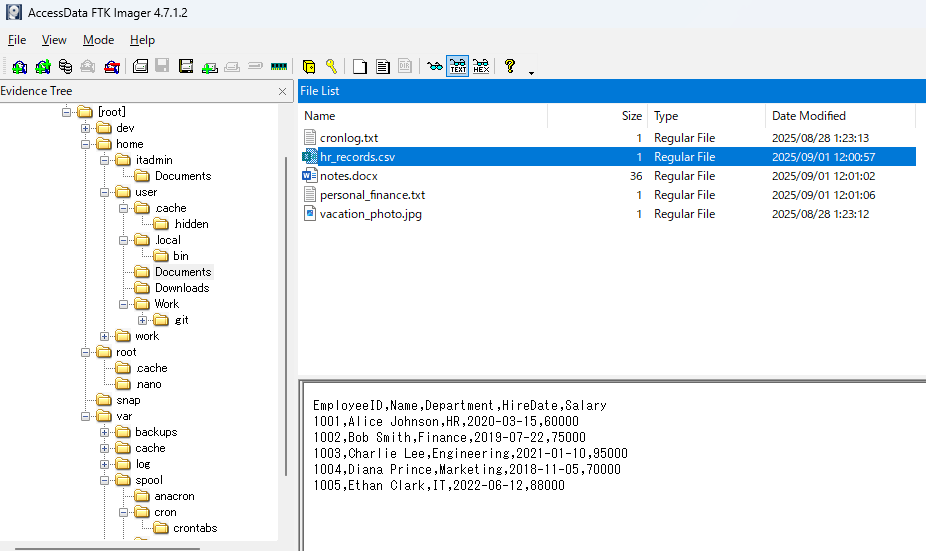
Task: Sort file list by Size column
Action: (598, 116)
